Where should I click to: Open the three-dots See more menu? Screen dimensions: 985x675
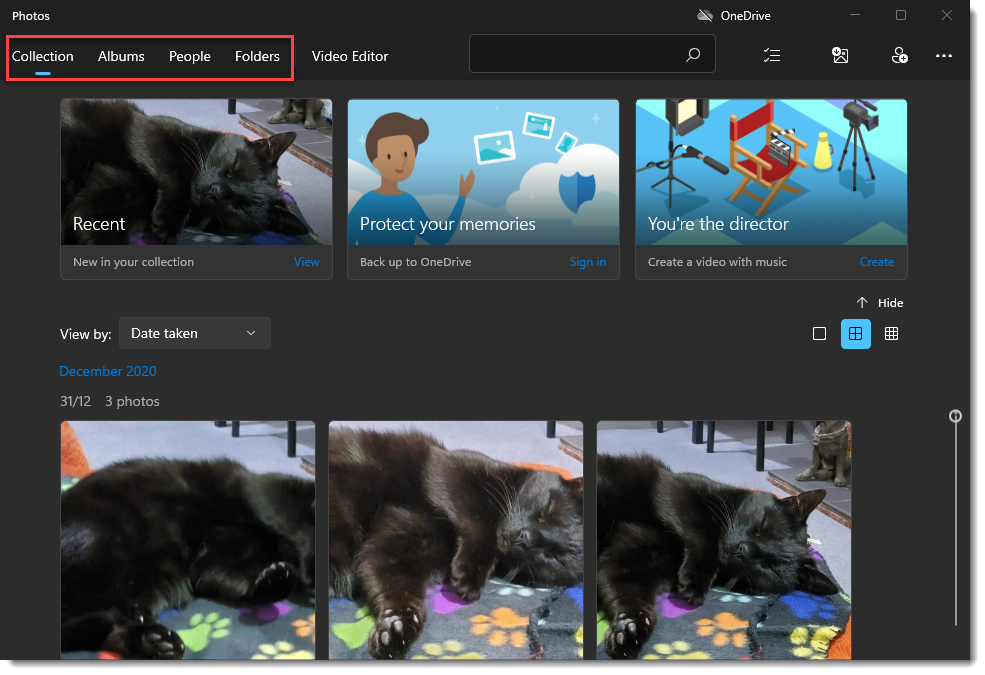[x=943, y=56]
